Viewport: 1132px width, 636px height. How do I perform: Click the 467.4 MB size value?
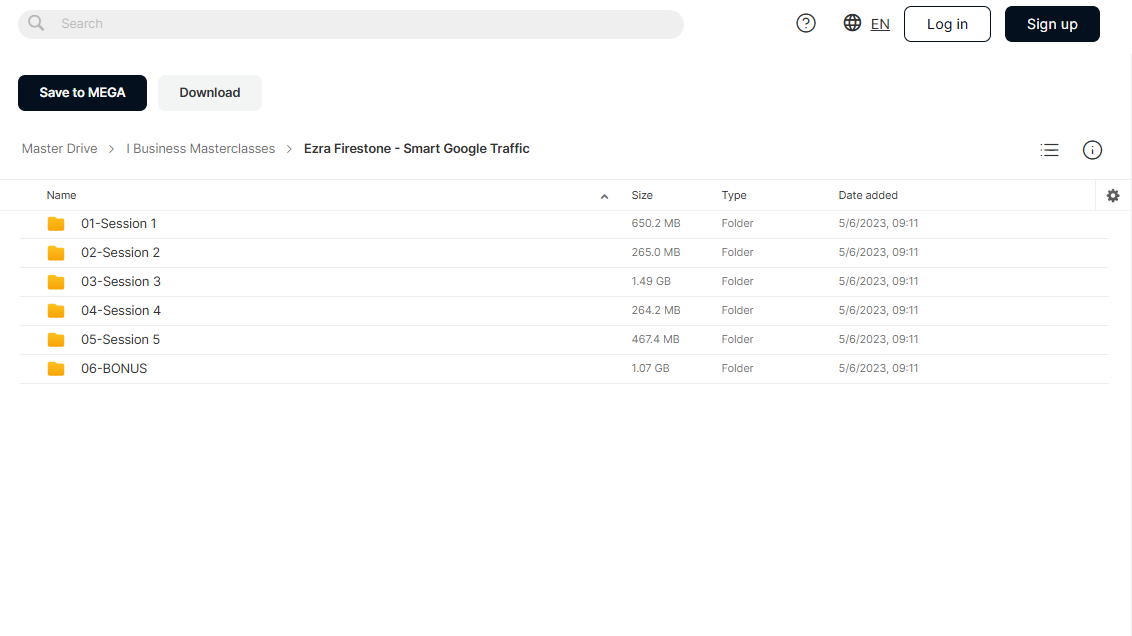pos(656,339)
